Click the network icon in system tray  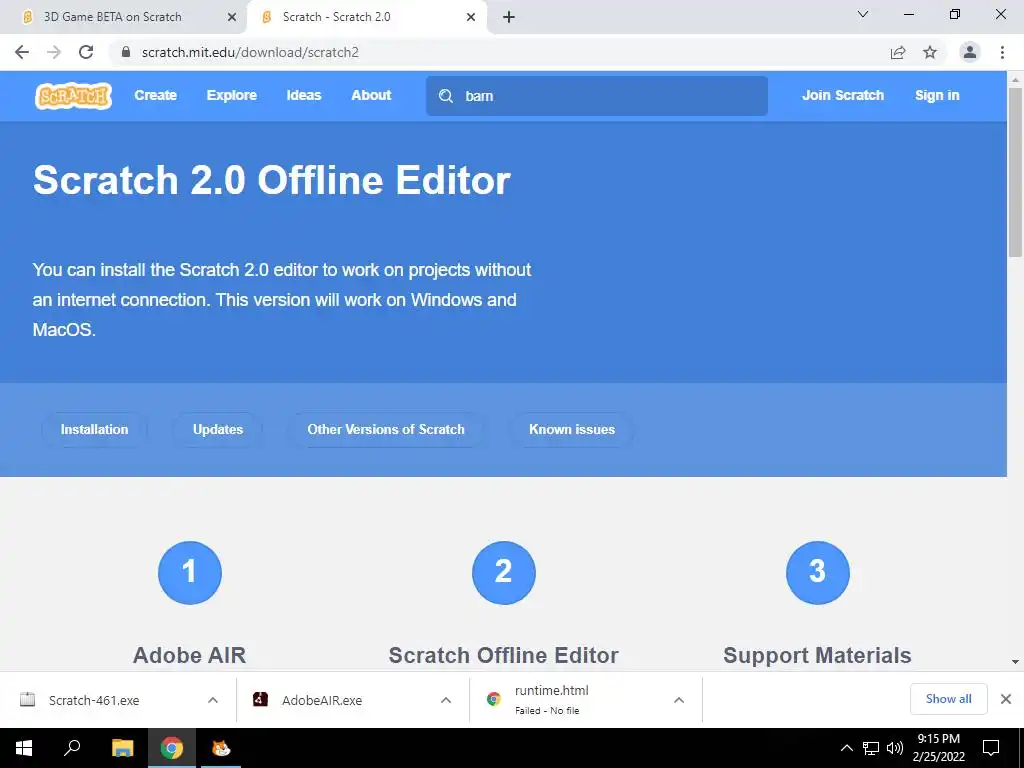[x=871, y=748]
